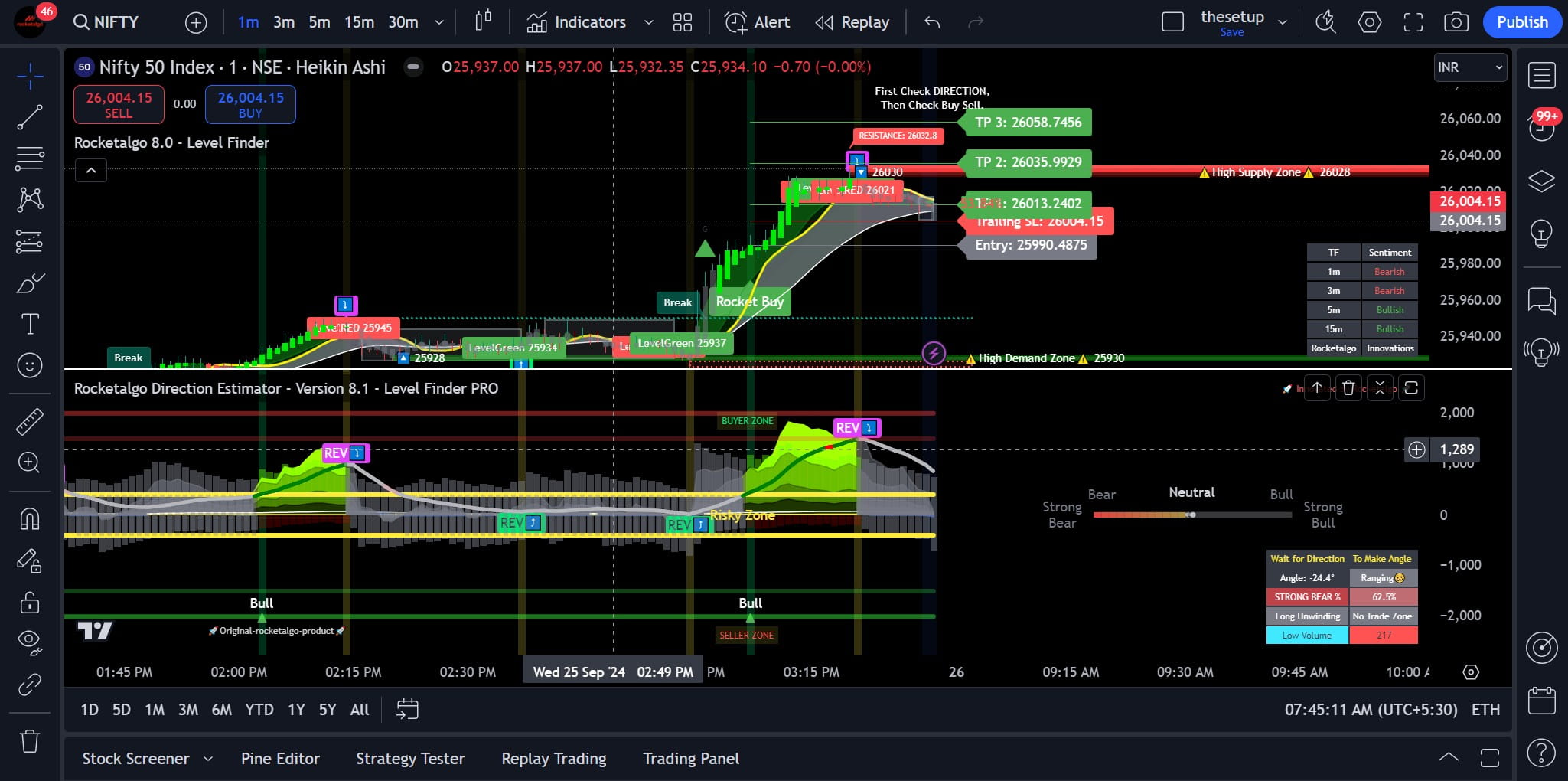Image resolution: width=1568 pixels, height=781 pixels.
Task: Click the 26,004.15 BUY button
Action: [x=250, y=105]
